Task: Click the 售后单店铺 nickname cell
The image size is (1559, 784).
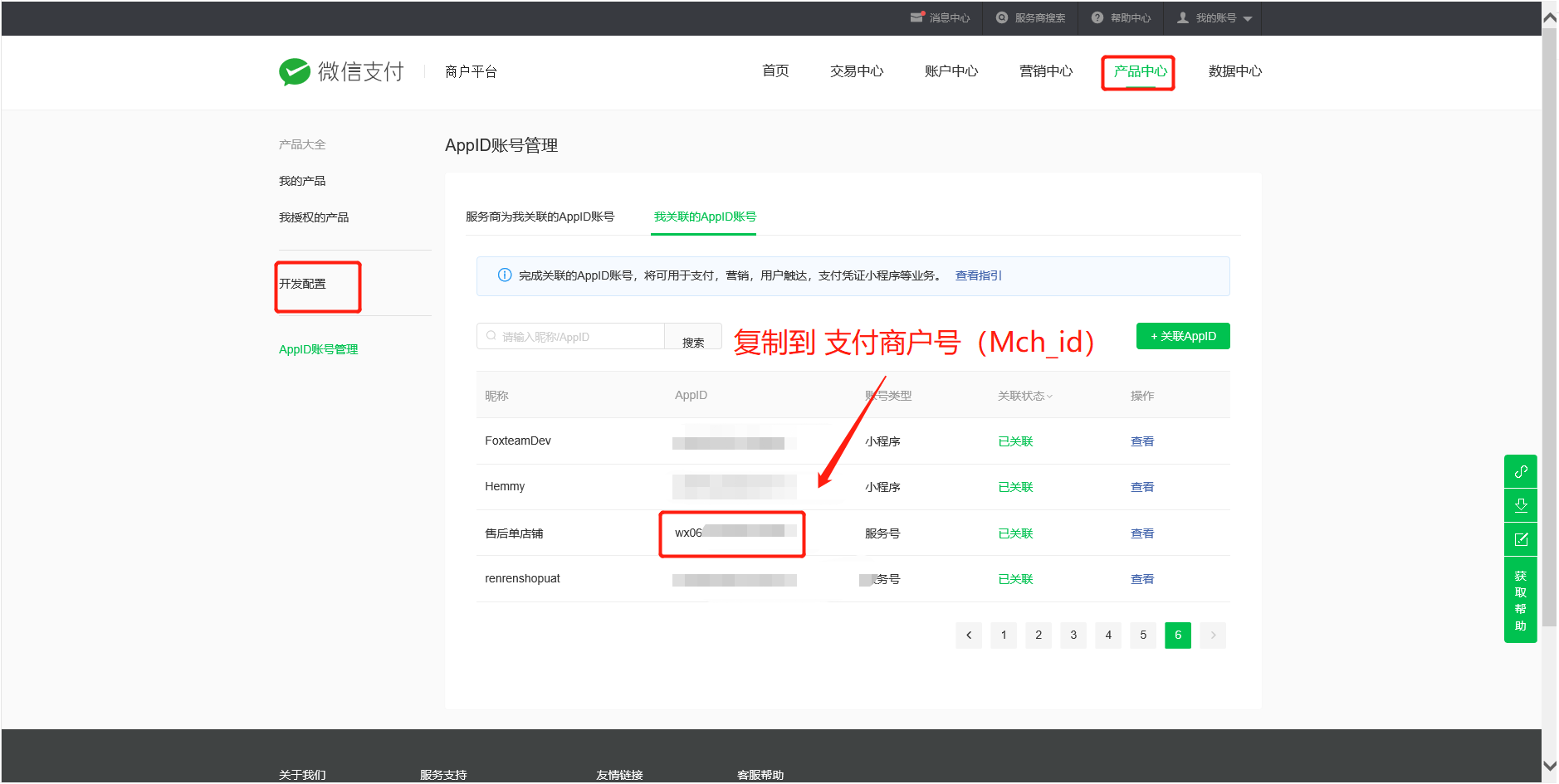Action: pos(514,533)
